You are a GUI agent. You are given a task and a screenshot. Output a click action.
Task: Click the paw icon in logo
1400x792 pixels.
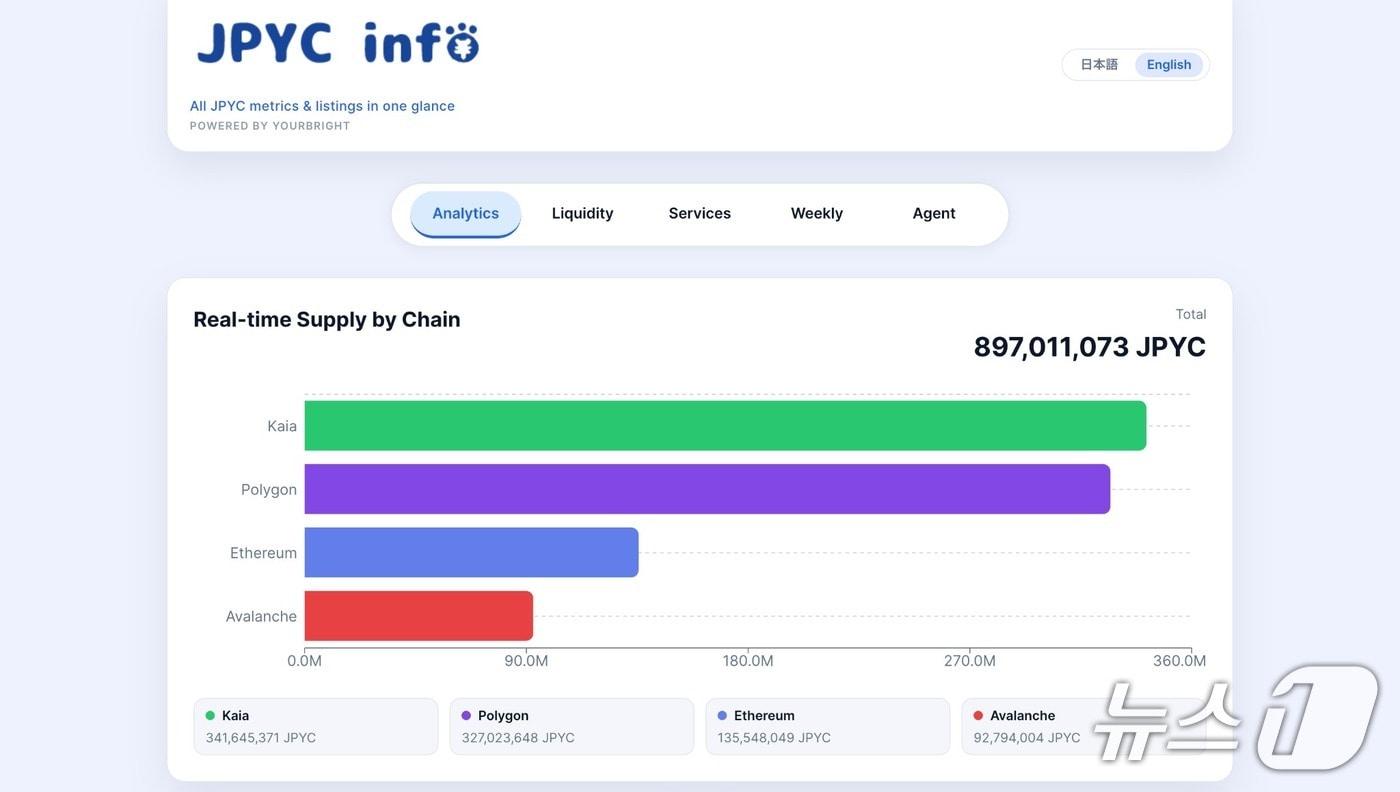click(460, 43)
